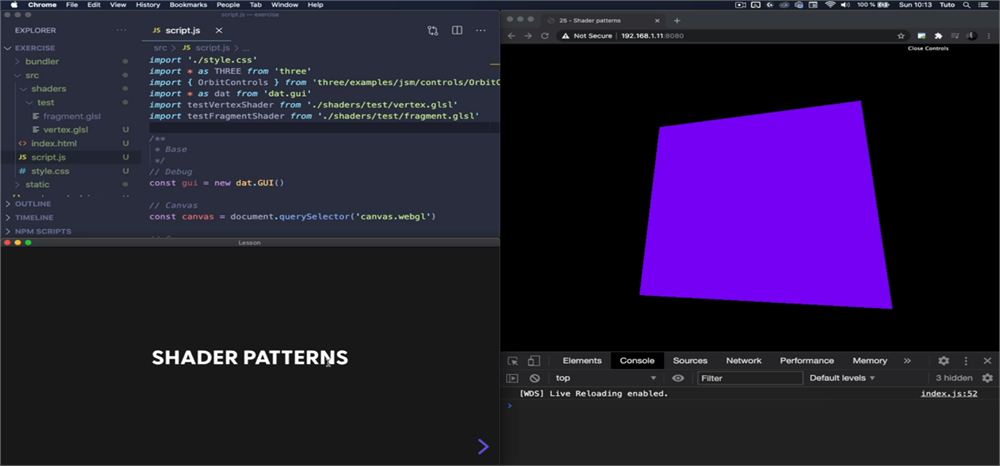Open the Bookmarks menu in menu bar

coord(188,4)
